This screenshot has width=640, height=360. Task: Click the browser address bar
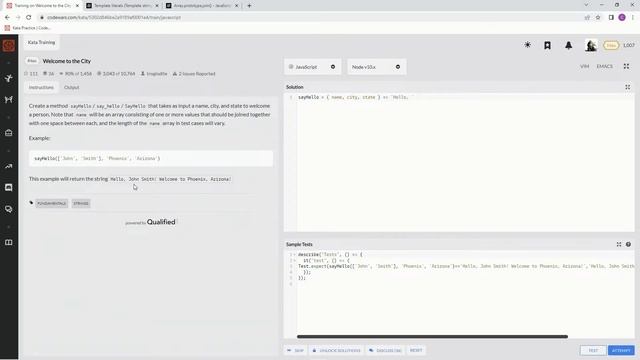pos(310,18)
